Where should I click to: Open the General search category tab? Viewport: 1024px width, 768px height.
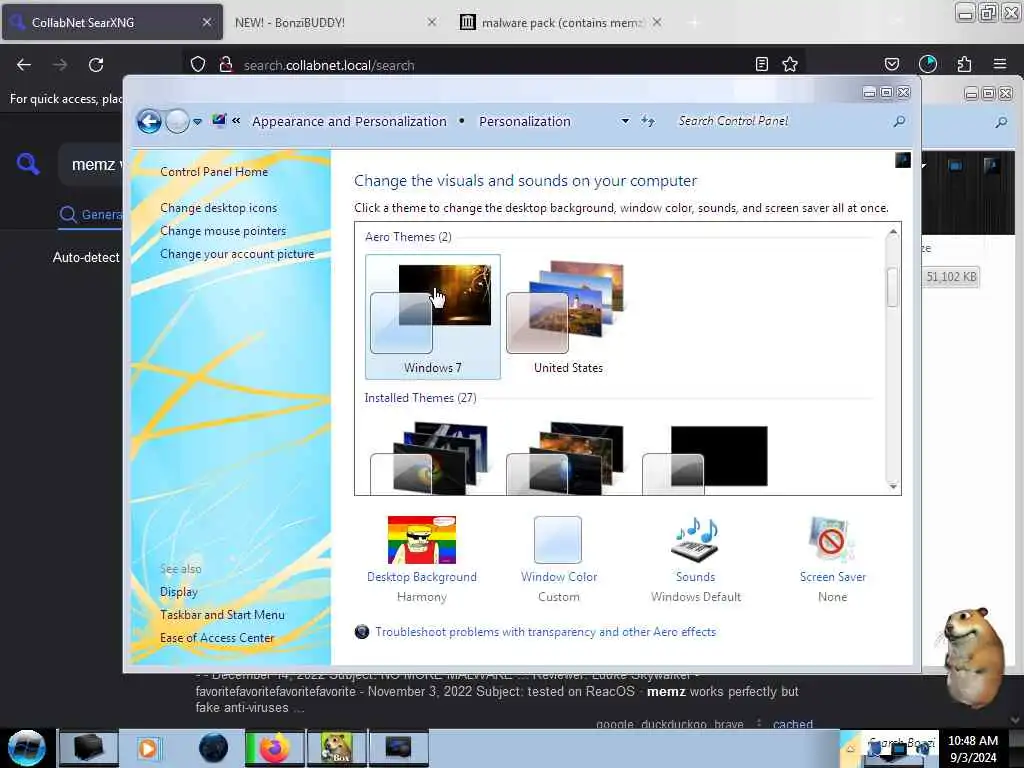pyautogui.click(x=90, y=215)
